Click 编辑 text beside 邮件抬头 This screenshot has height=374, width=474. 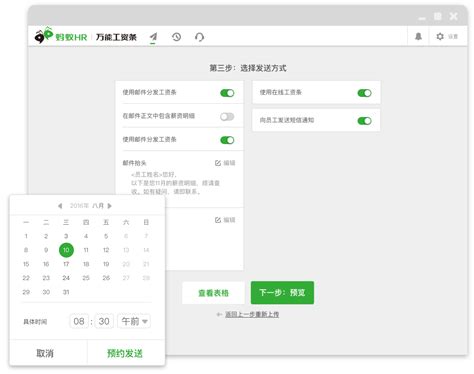pyautogui.click(x=229, y=163)
